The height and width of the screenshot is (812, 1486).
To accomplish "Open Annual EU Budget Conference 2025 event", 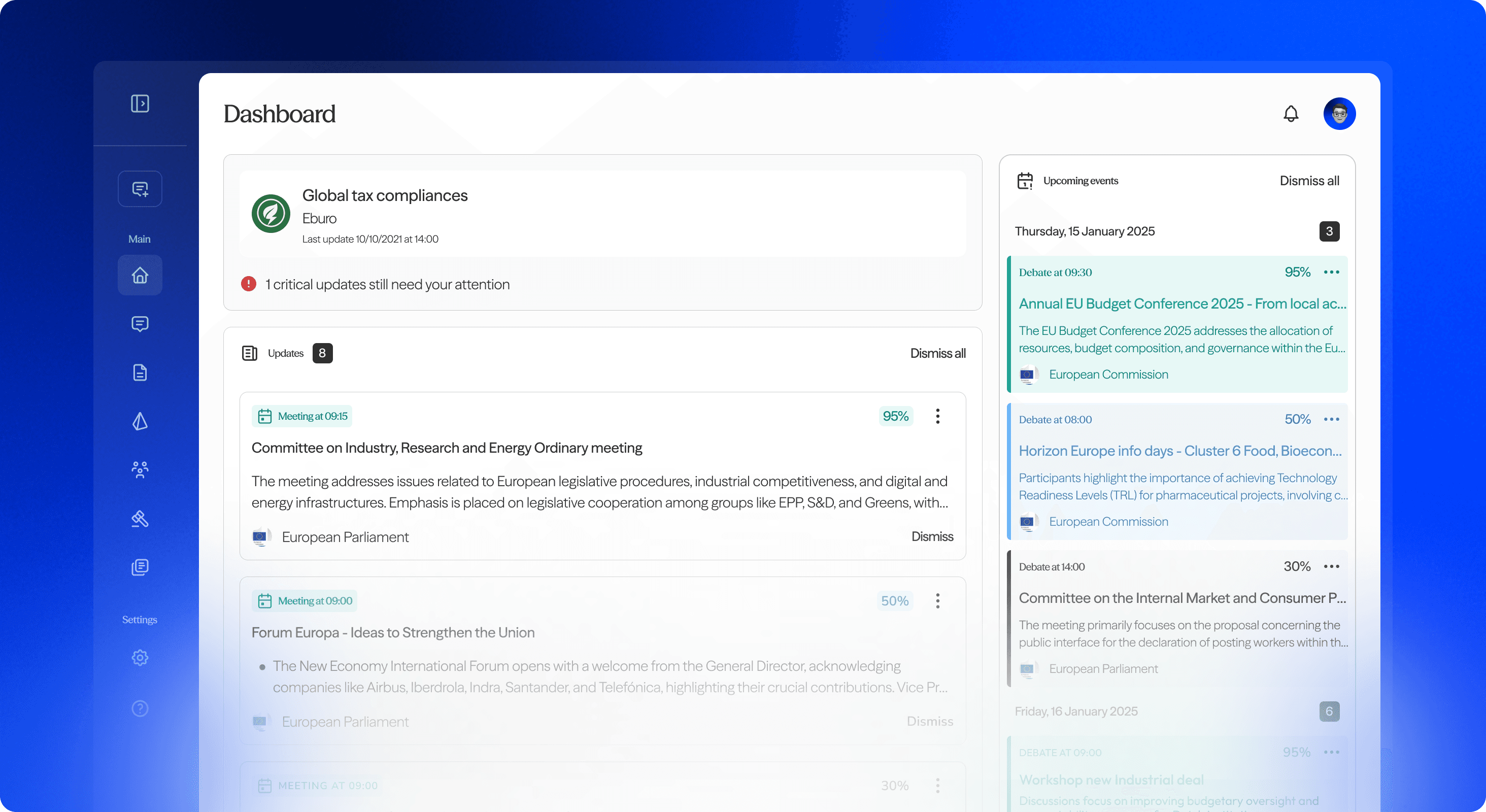I will 1183,303.
